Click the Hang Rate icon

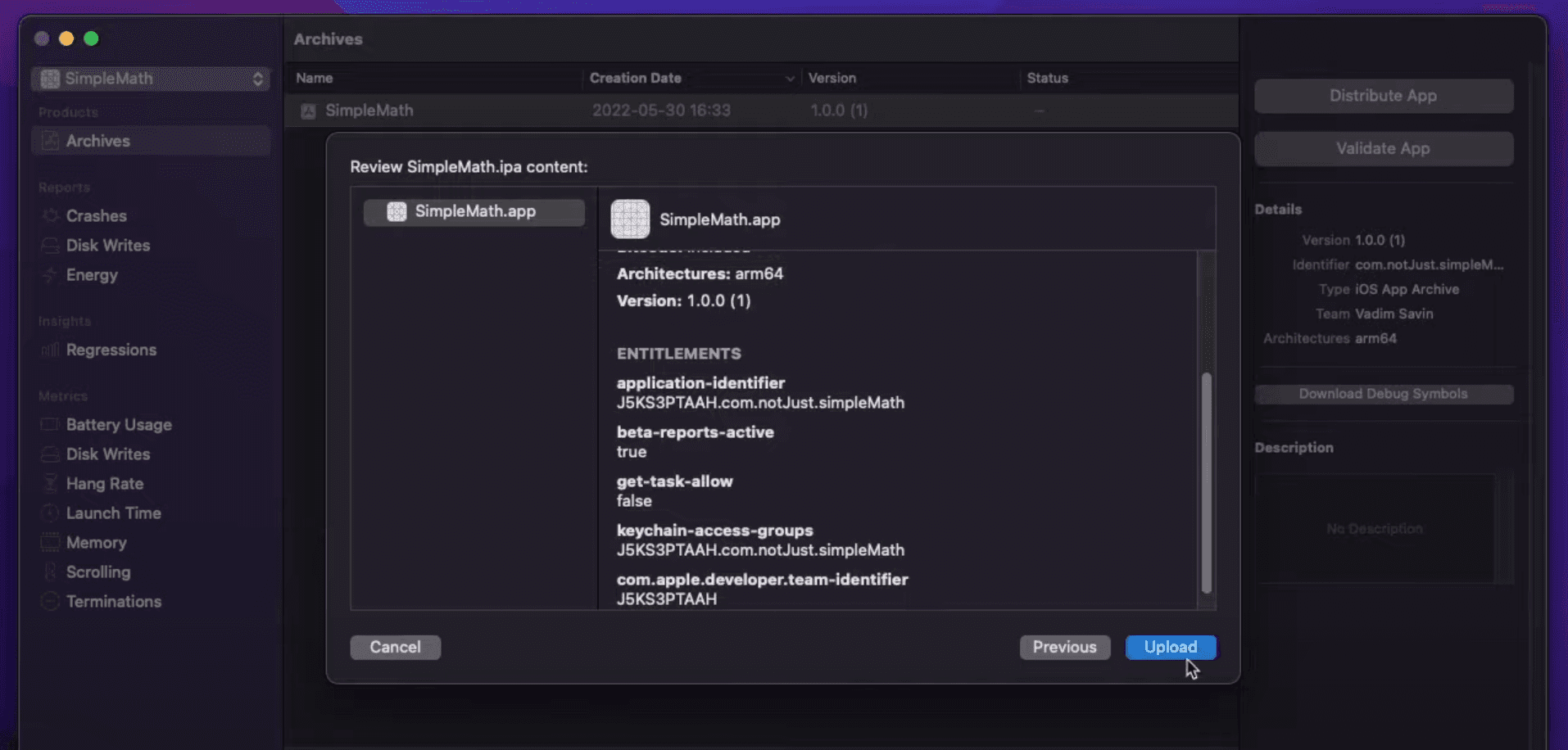50,484
